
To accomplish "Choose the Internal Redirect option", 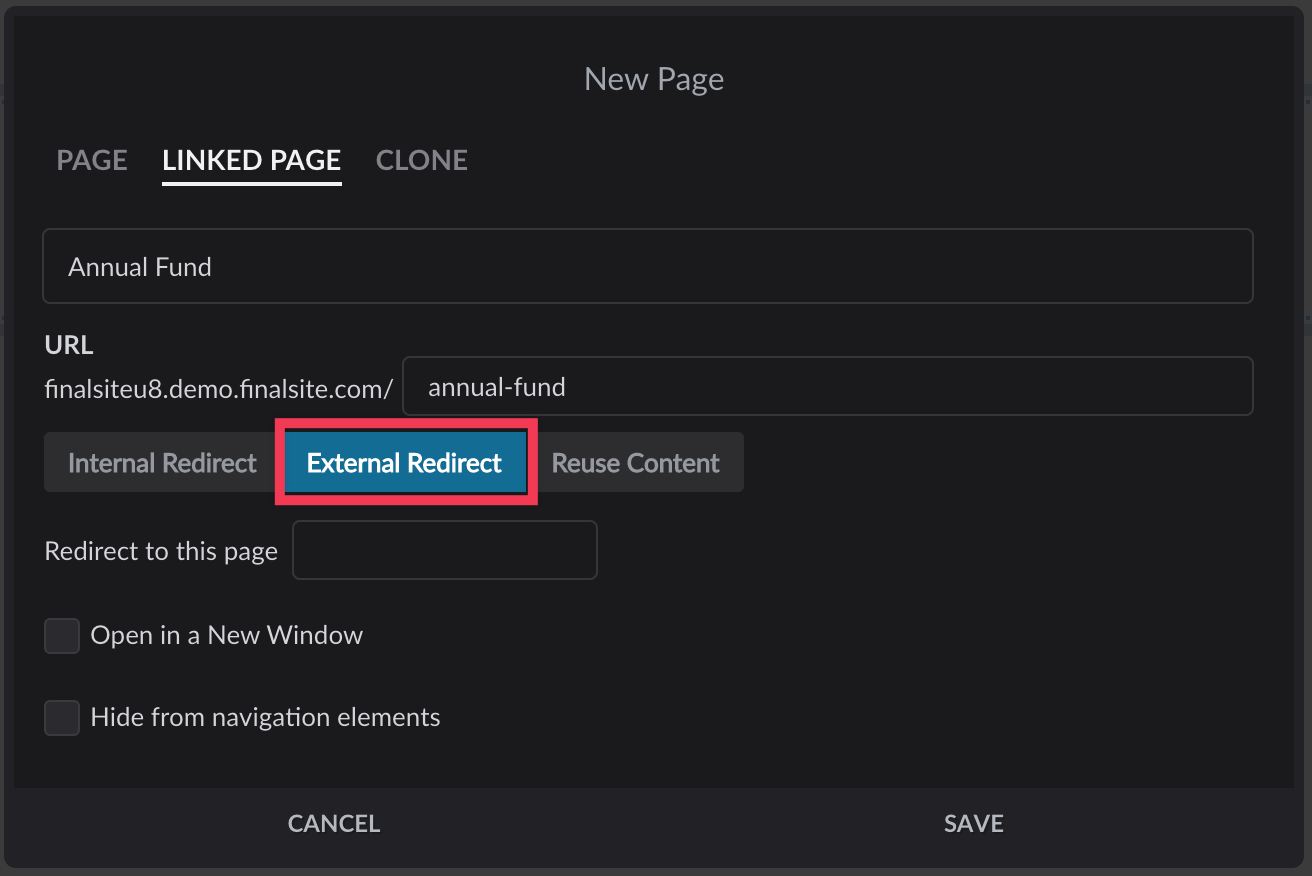I will click(x=162, y=463).
